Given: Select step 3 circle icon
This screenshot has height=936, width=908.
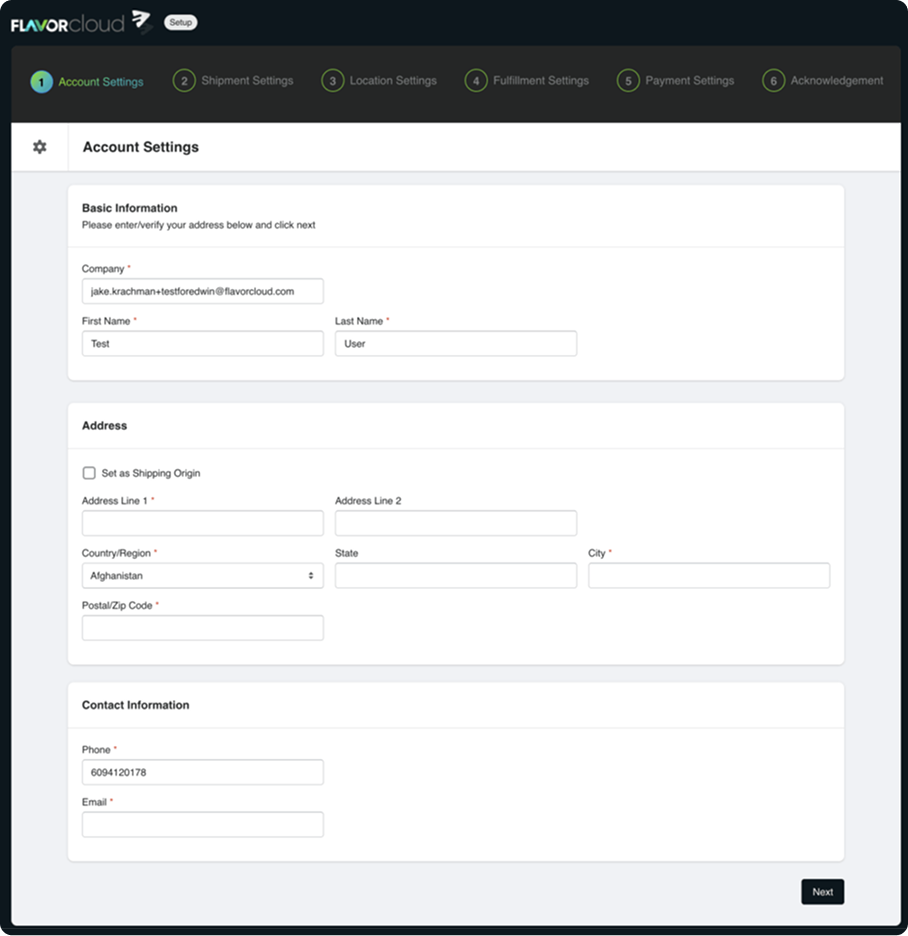Looking at the screenshot, I should click(333, 81).
